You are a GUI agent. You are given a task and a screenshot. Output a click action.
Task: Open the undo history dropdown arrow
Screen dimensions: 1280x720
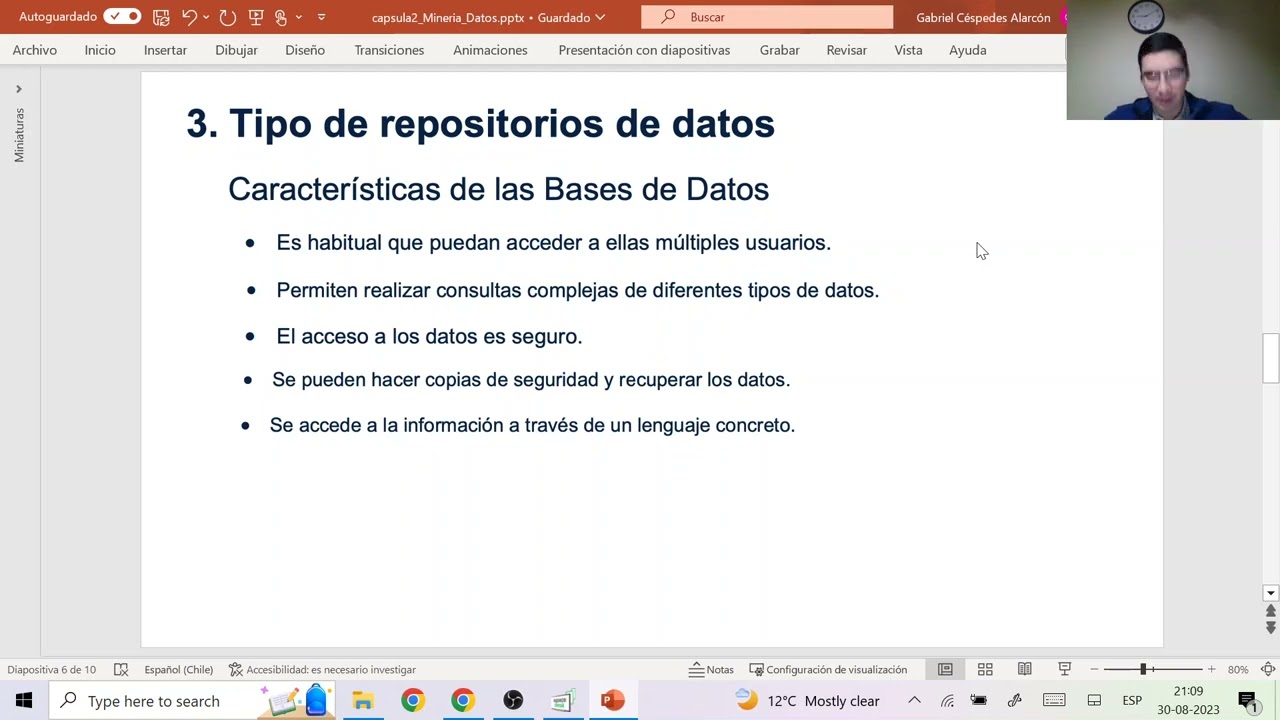[206, 17]
